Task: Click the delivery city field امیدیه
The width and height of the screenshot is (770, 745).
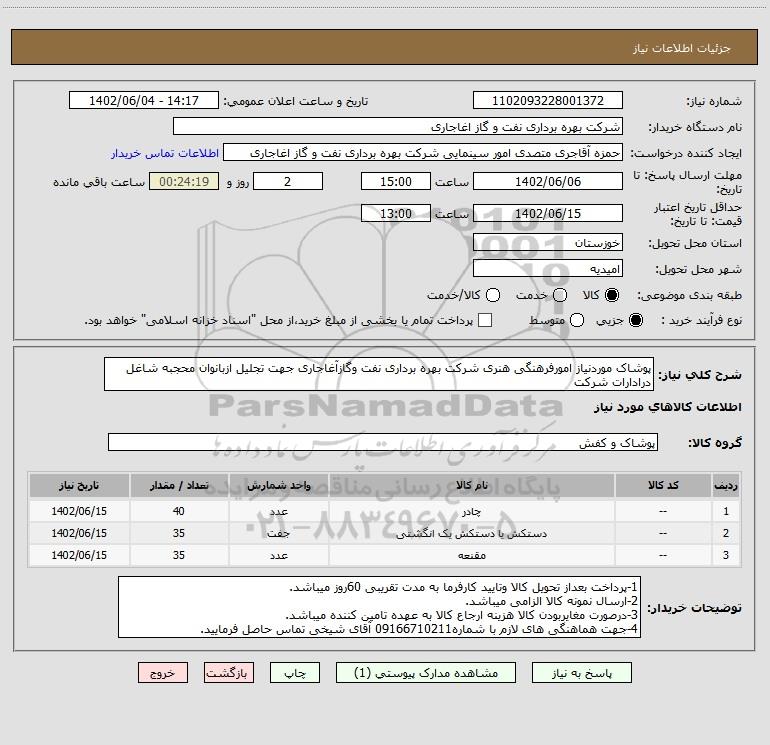Action: [x=548, y=269]
